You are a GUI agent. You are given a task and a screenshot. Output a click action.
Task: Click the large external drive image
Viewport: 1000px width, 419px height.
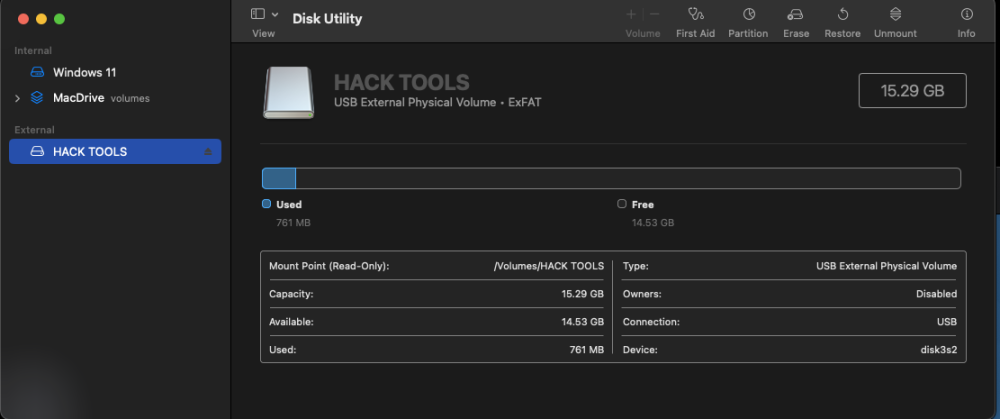[288, 92]
